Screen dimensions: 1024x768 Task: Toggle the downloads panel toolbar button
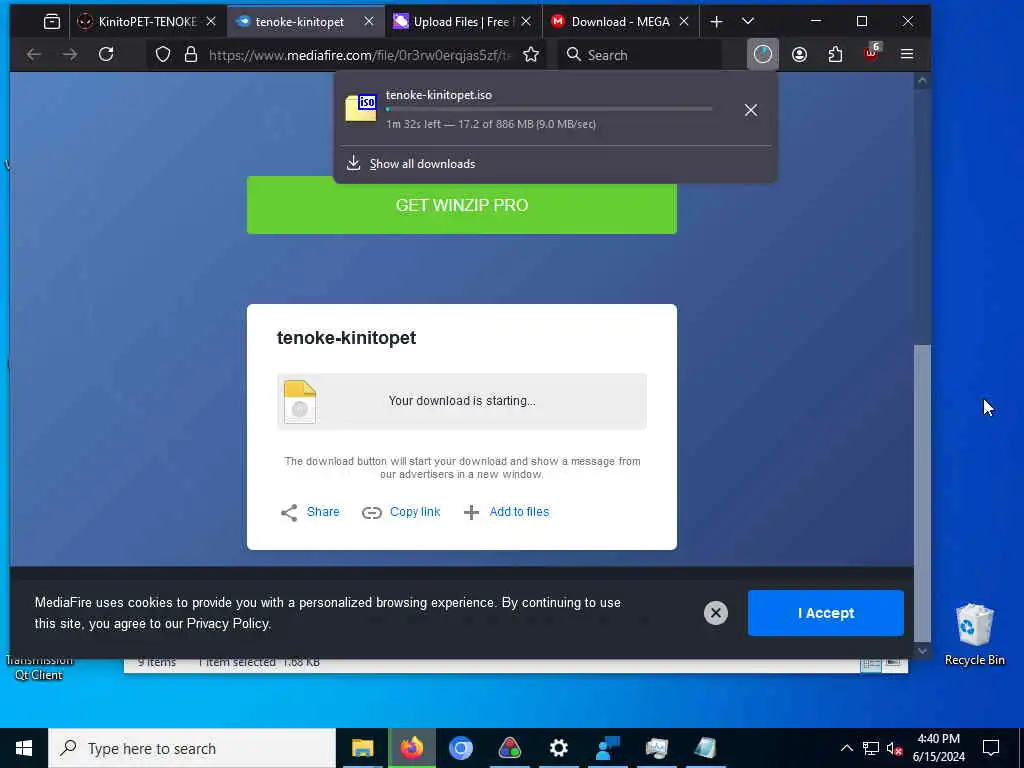tap(763, 54)
